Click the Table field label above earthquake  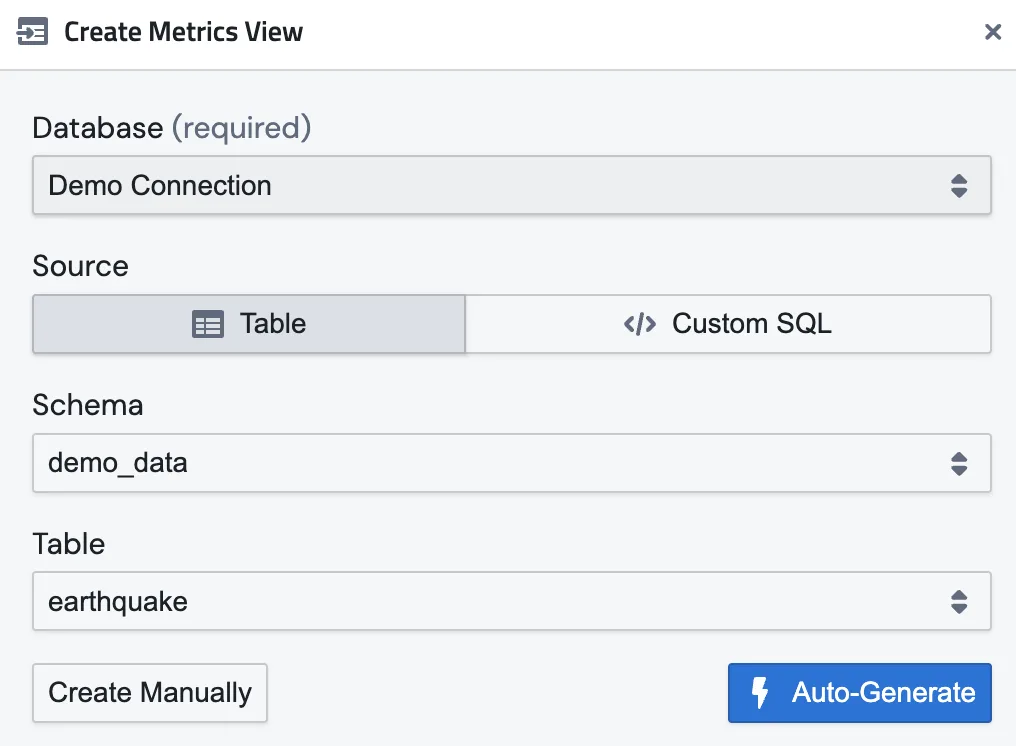(69, 544)
